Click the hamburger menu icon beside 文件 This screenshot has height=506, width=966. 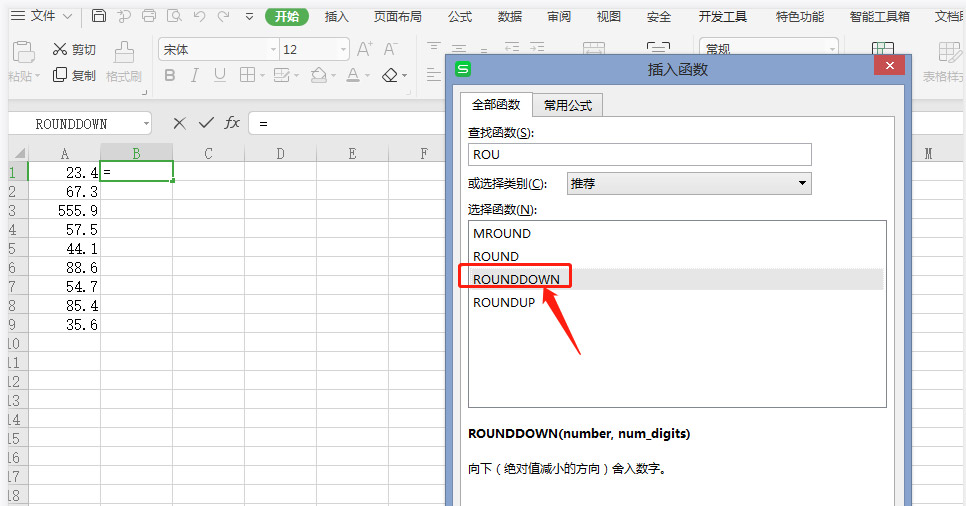pyautogui.click(x=18, y=15)
